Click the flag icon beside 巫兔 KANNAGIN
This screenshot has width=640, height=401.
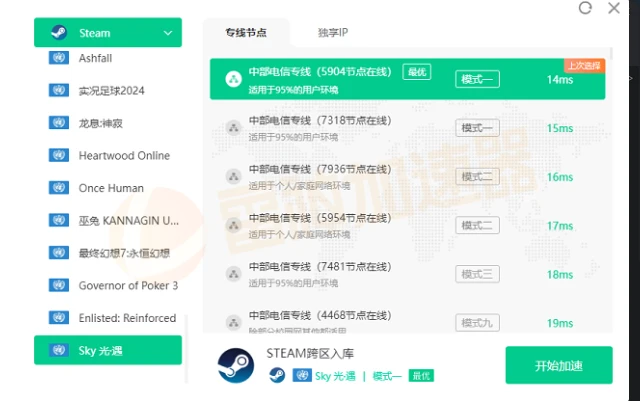59,220
